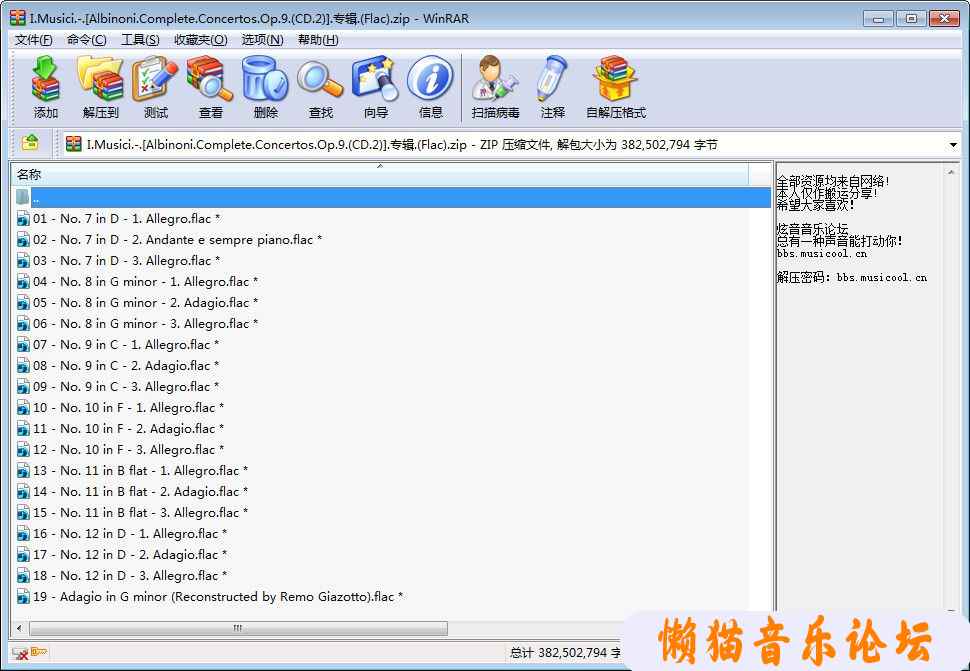Open the 收藏夹(O) menu

tap(200, 40)
